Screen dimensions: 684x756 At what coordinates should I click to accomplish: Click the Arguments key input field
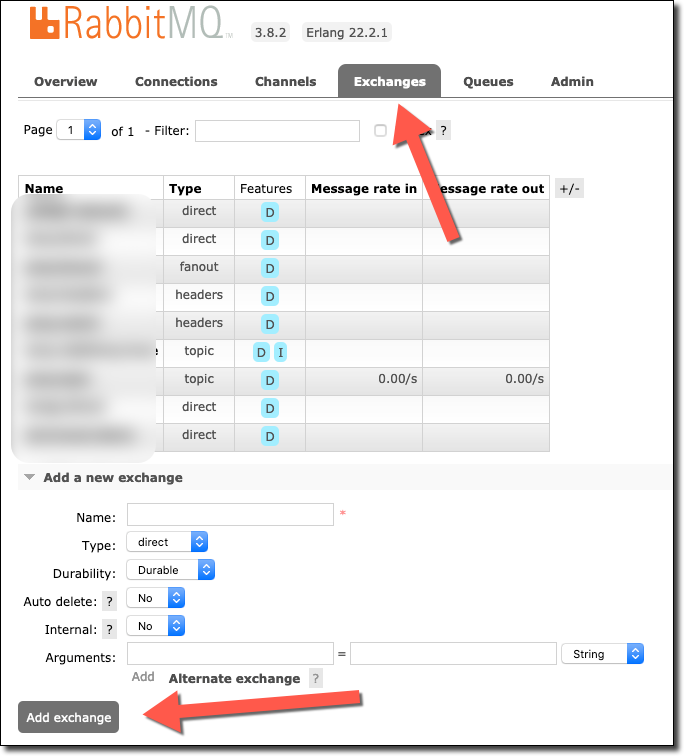[x=230, y=654]
